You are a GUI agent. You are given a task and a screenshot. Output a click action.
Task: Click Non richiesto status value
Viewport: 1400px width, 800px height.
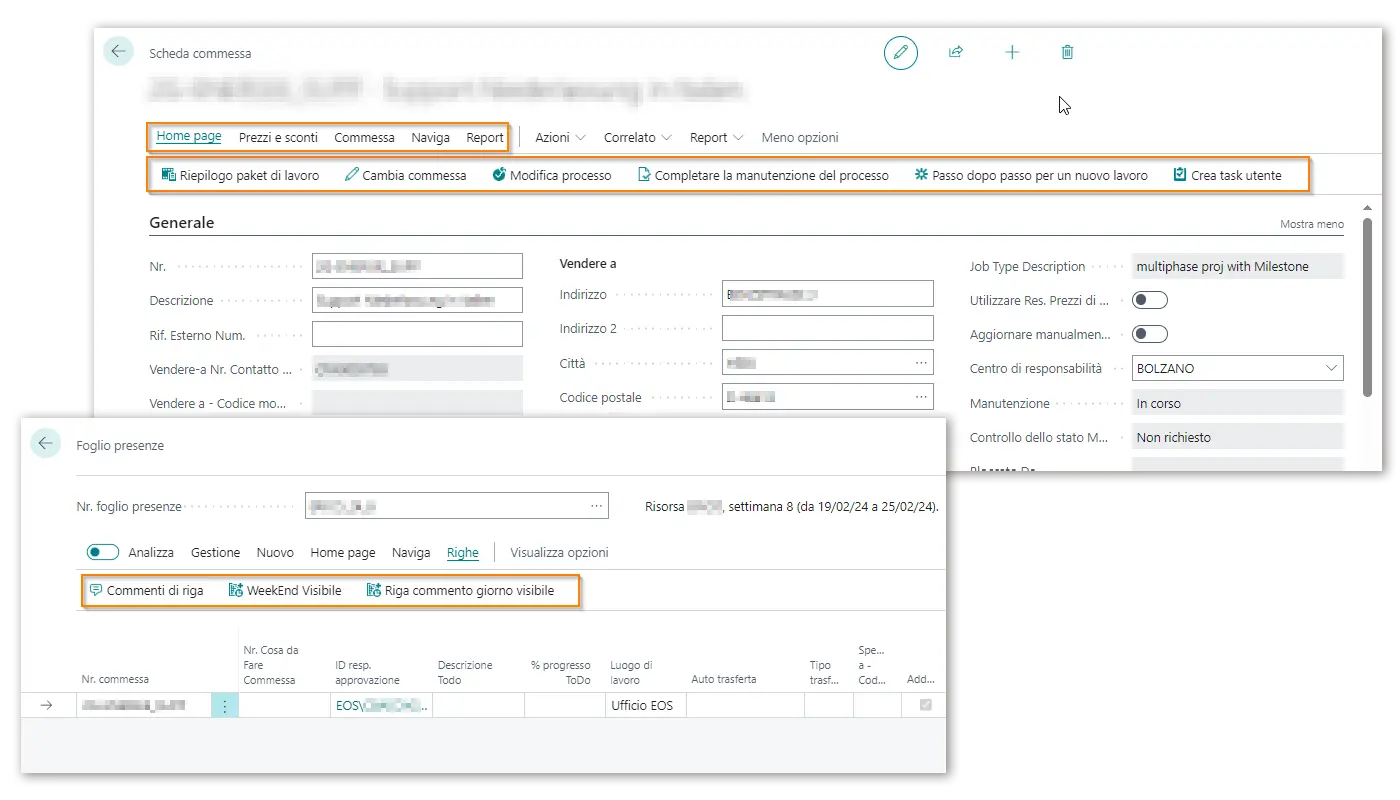pos(1237,437)
